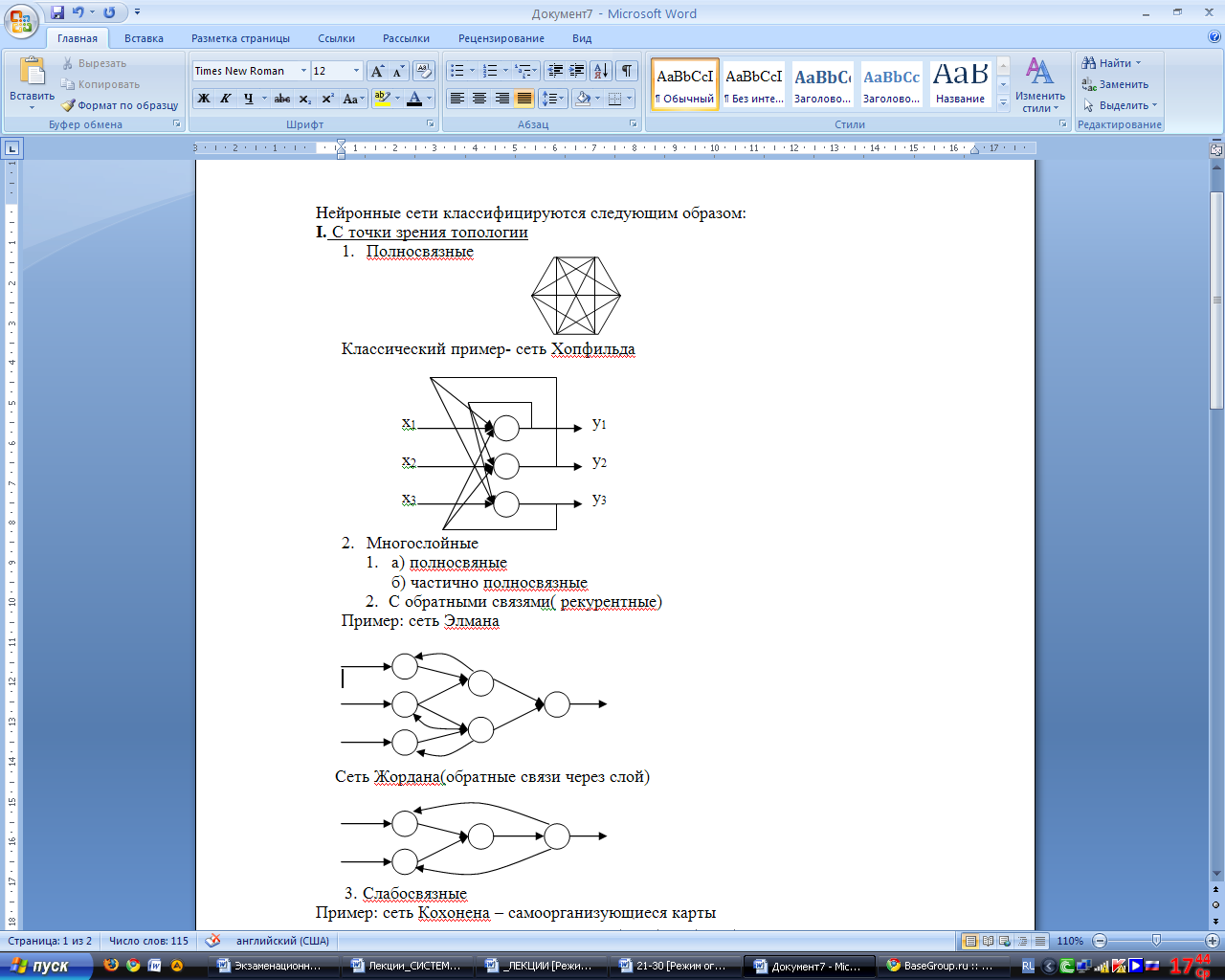The width and height of the screenshot is (1225, 980).
Task: Click the zoom out minus button
Action: point(1100,941)
